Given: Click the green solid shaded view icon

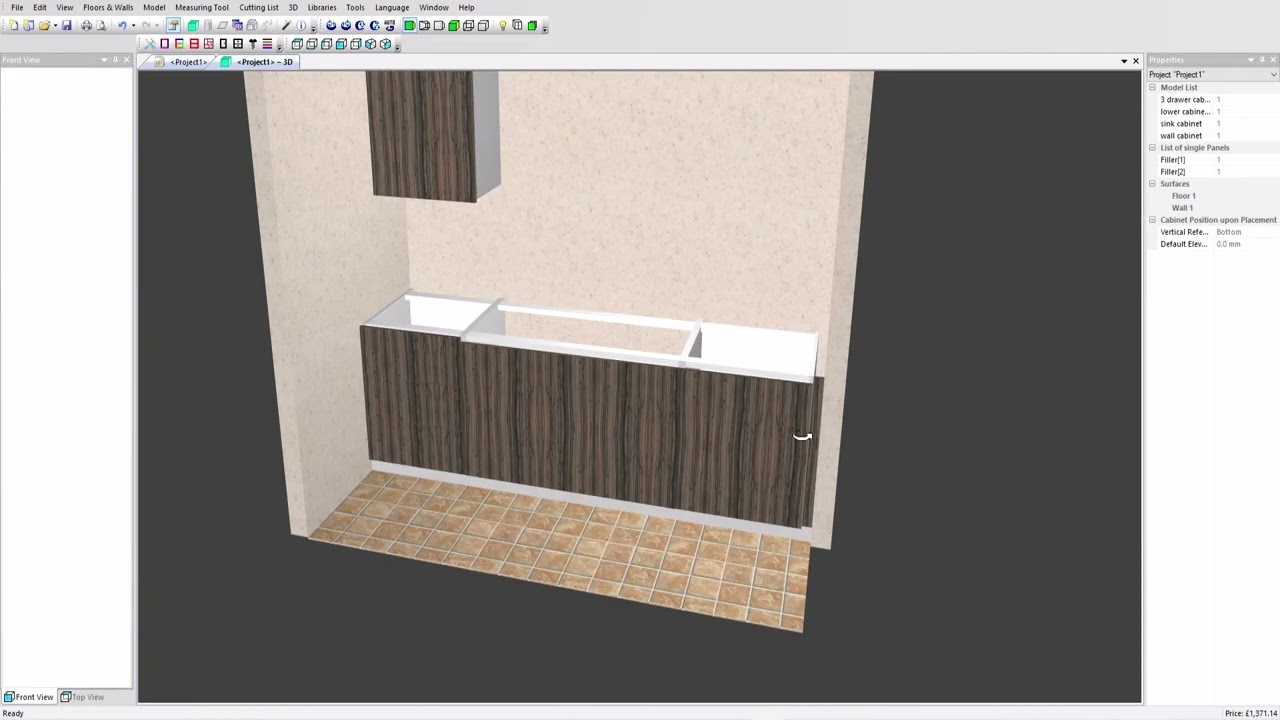Looking at the screenshot, I should 409,25.
